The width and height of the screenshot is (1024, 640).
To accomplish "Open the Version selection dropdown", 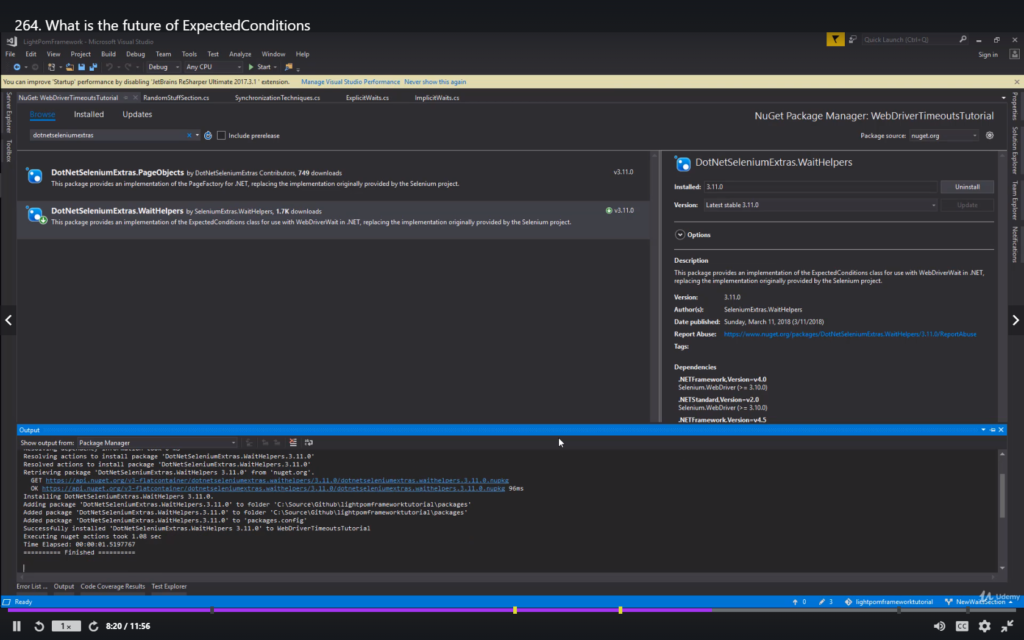I will coord(819,205).
